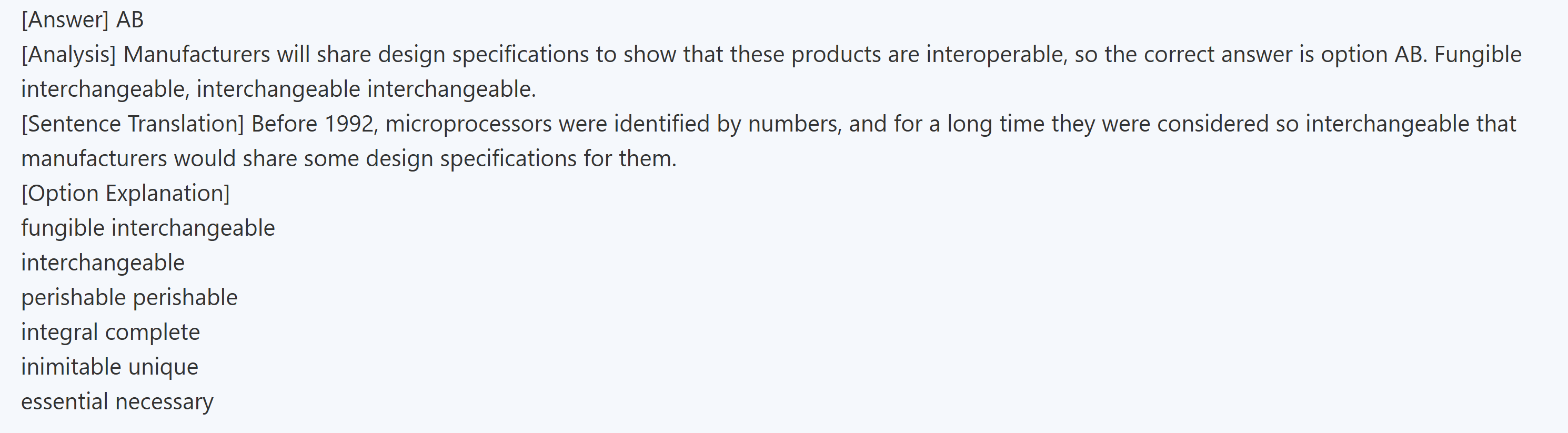Click the "essential necessary" option line

[117, 402]
